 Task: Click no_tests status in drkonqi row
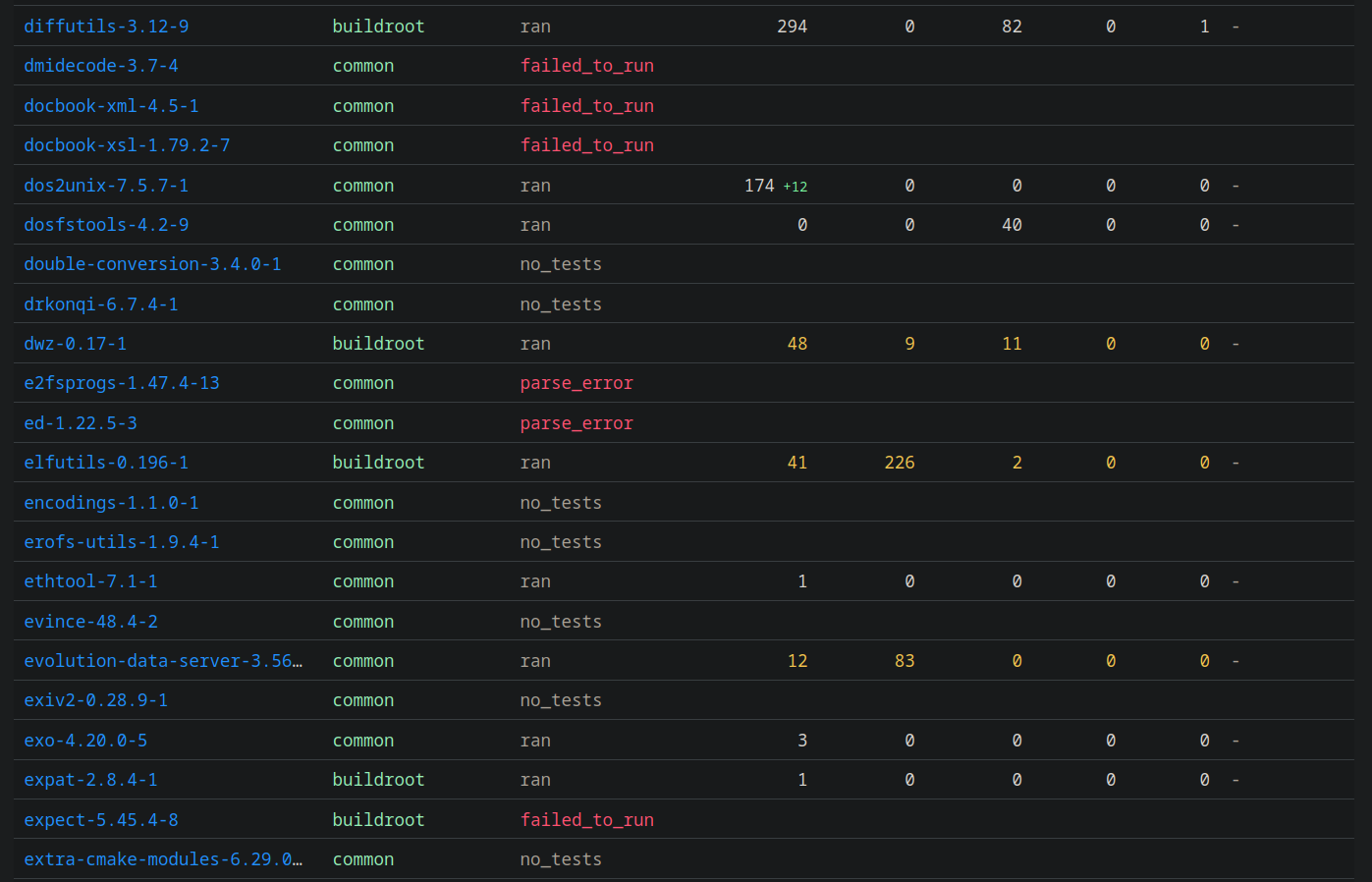(561, 304)
